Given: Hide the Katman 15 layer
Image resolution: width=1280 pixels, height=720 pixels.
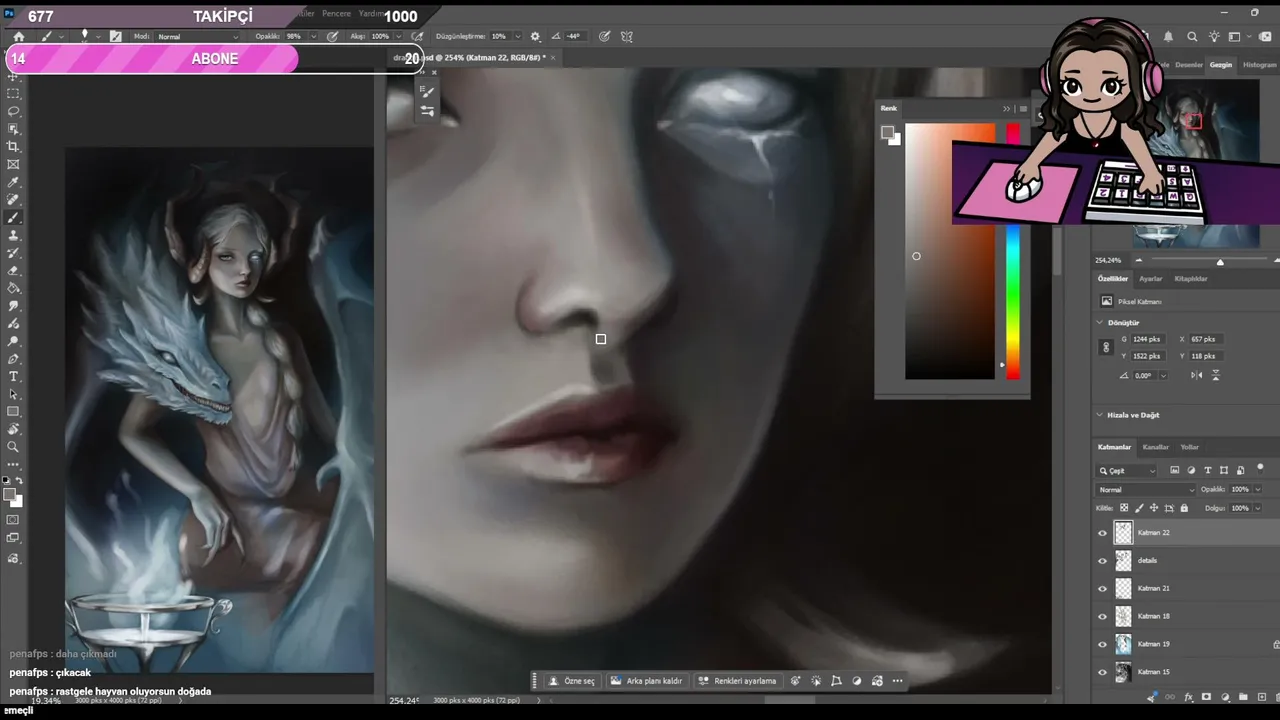Looking at the screenshot, I should click(x=1103, y=672).
